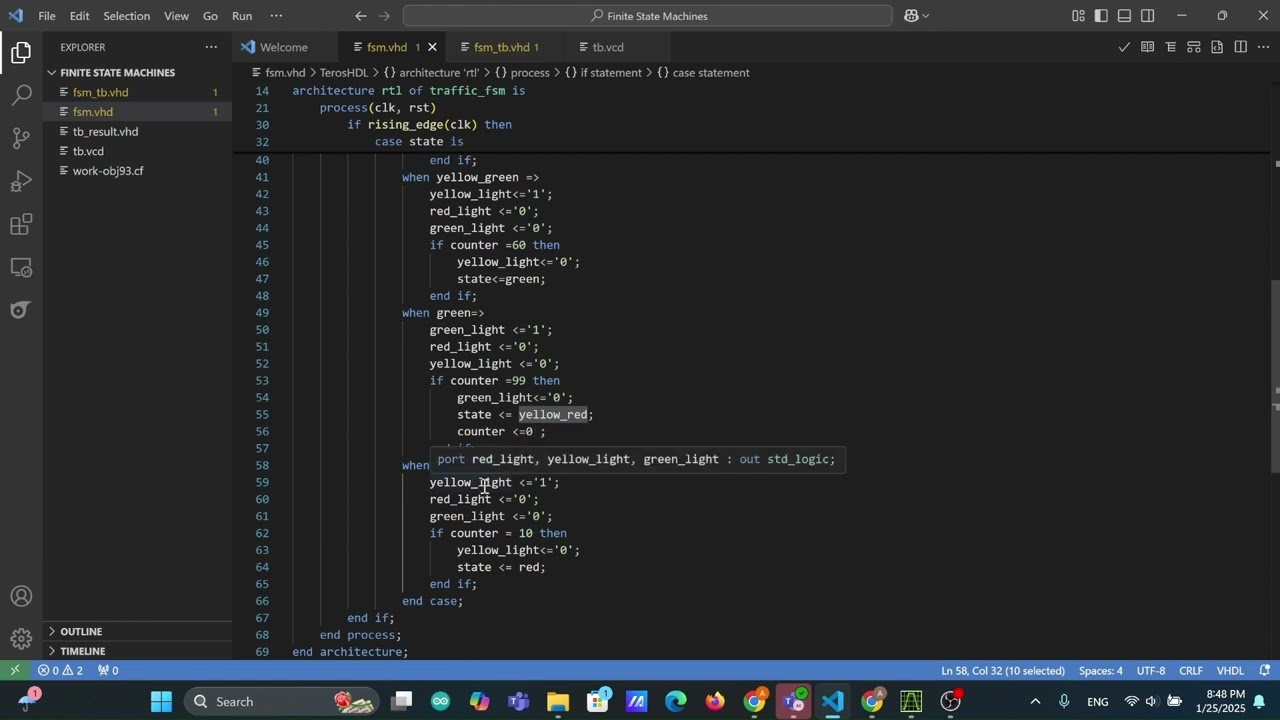Image resolution: width=1280 pixels, height=720 pixels.
Task: Open Run and Debug view
Action: pyautogui.click(x=21, y=182)
